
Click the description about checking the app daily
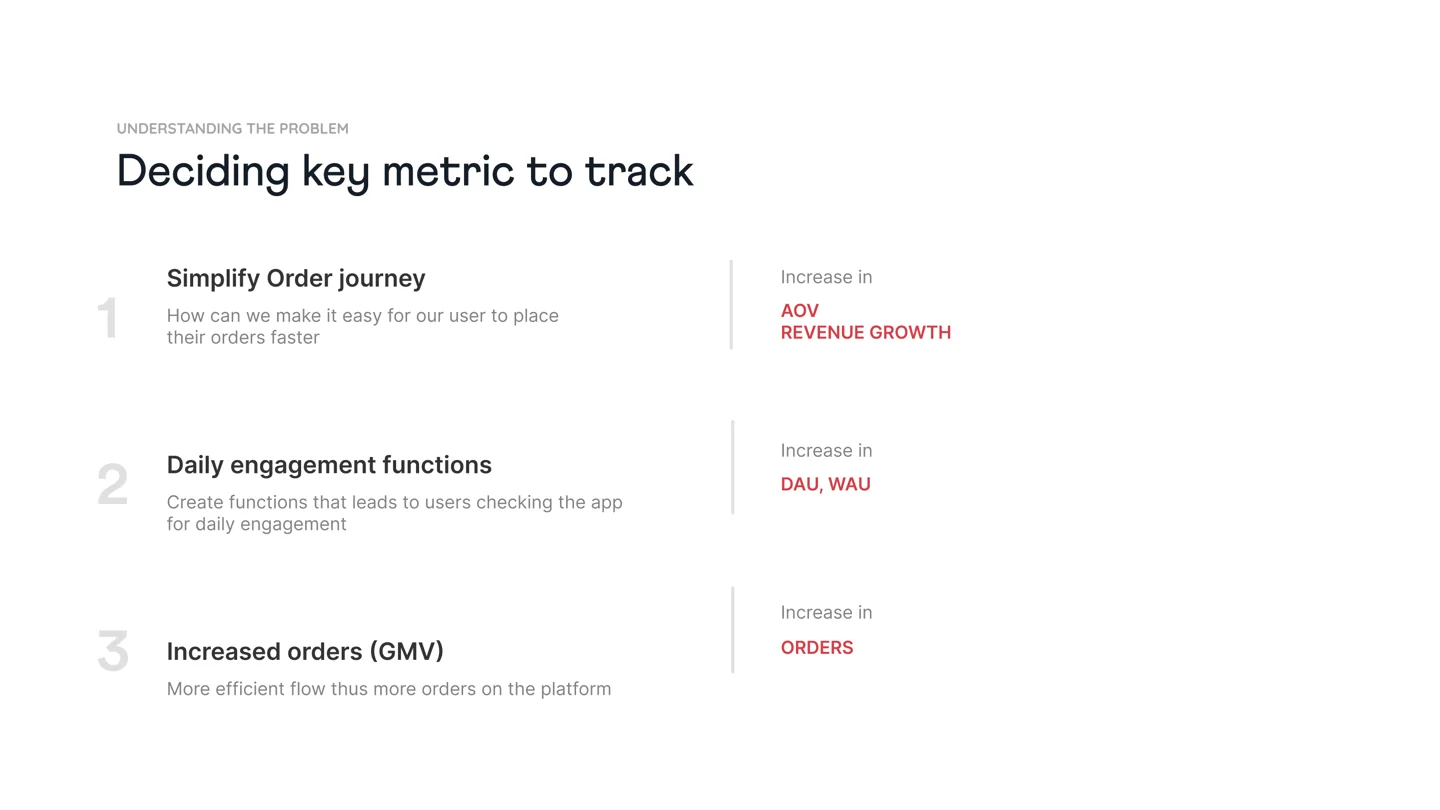click(395, 513)
